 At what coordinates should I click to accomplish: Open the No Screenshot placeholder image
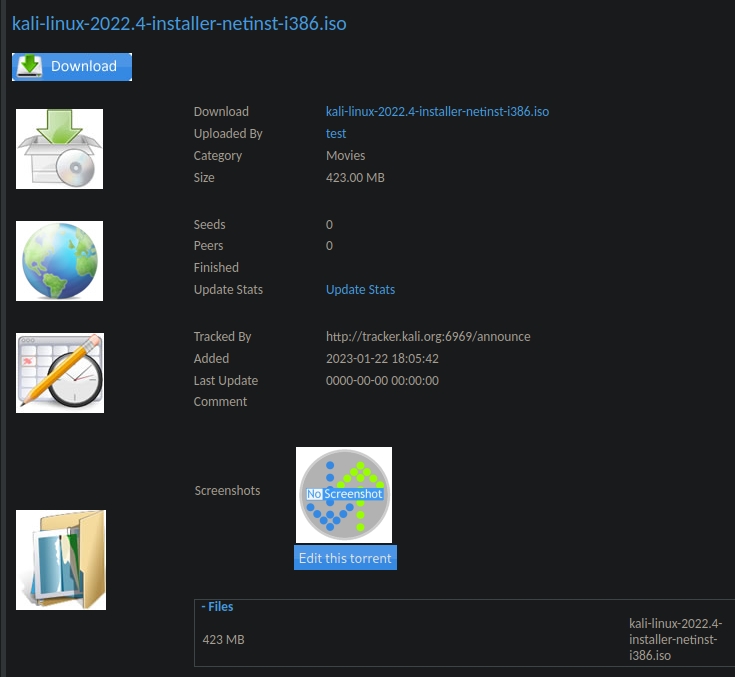point(344,494)
